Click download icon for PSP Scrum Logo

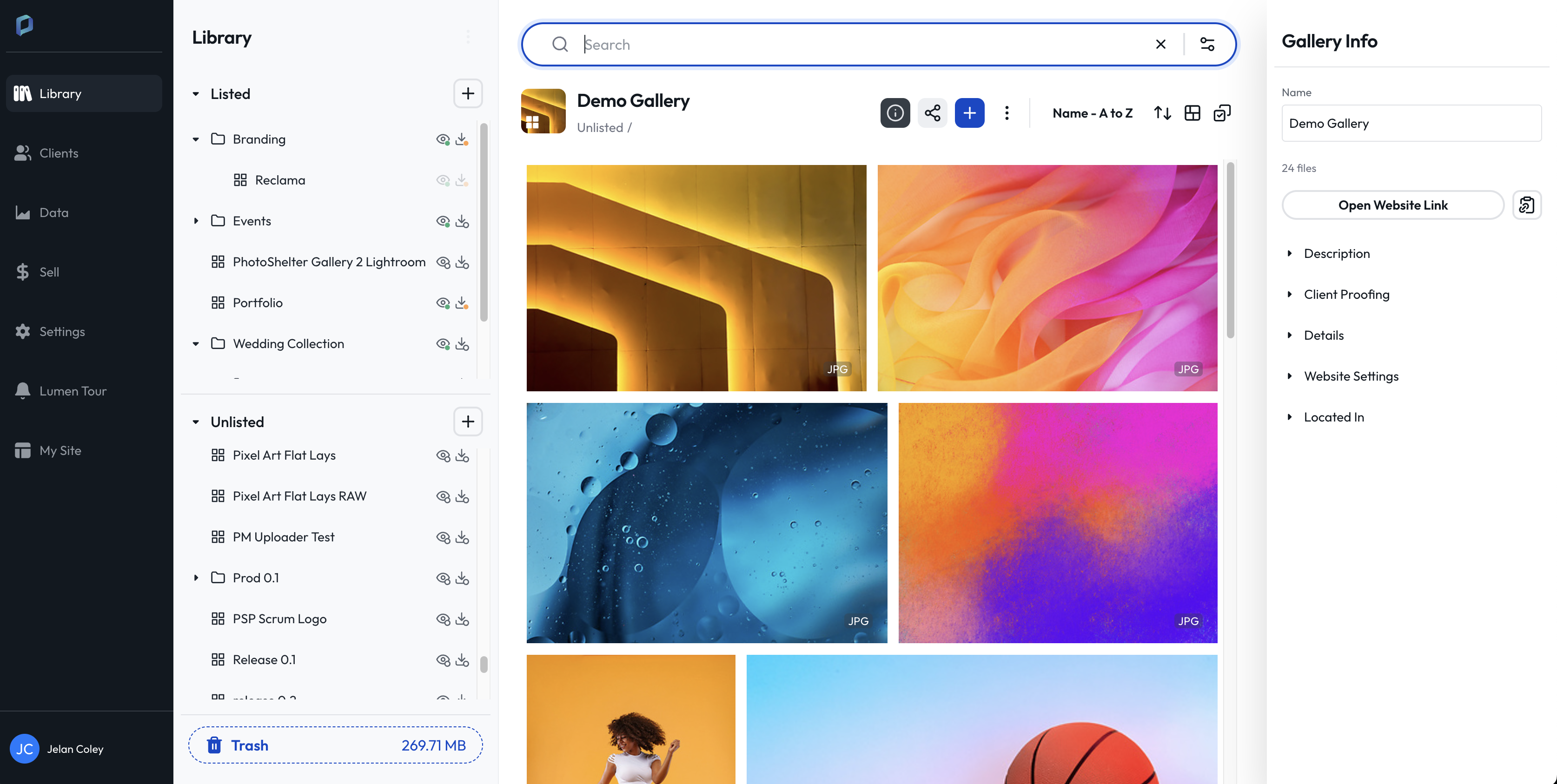[x=462, y=619]
